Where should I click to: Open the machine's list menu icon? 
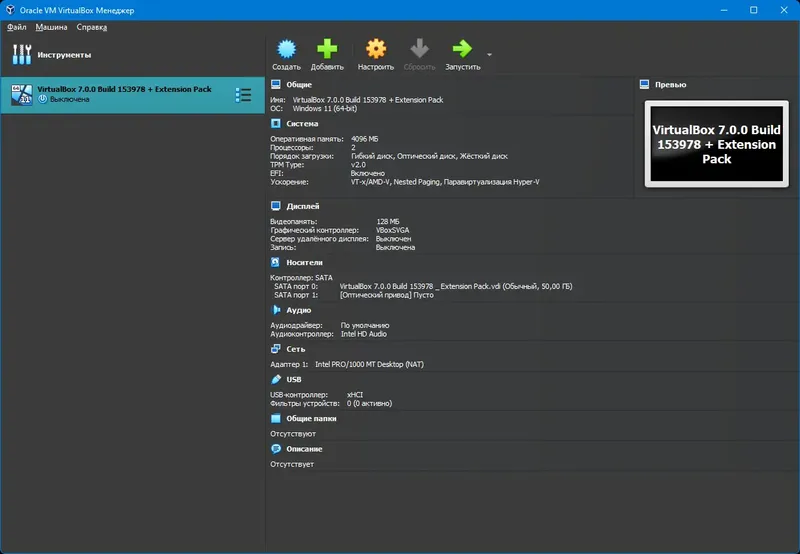pos(243,95)
